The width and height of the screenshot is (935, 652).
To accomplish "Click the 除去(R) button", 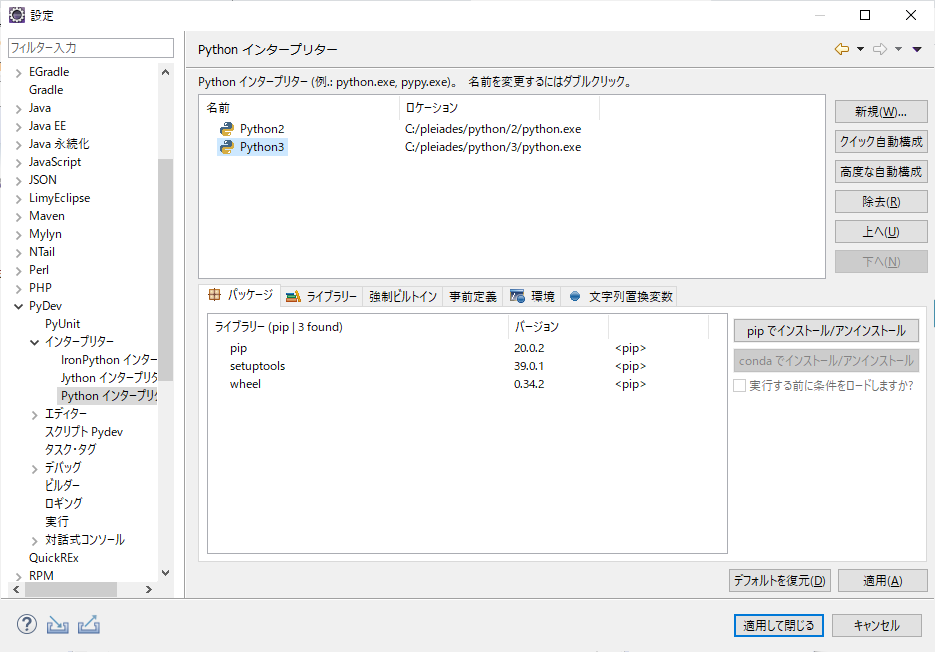I will pyautogui.click(x=881, y=202).
